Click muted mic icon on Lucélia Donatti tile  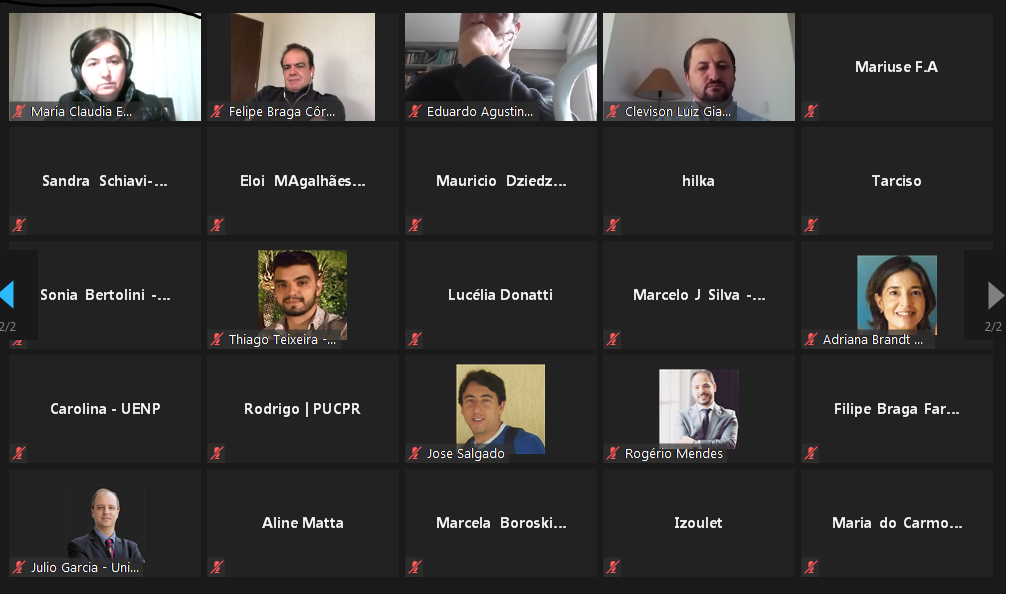(x=415, y=339)
